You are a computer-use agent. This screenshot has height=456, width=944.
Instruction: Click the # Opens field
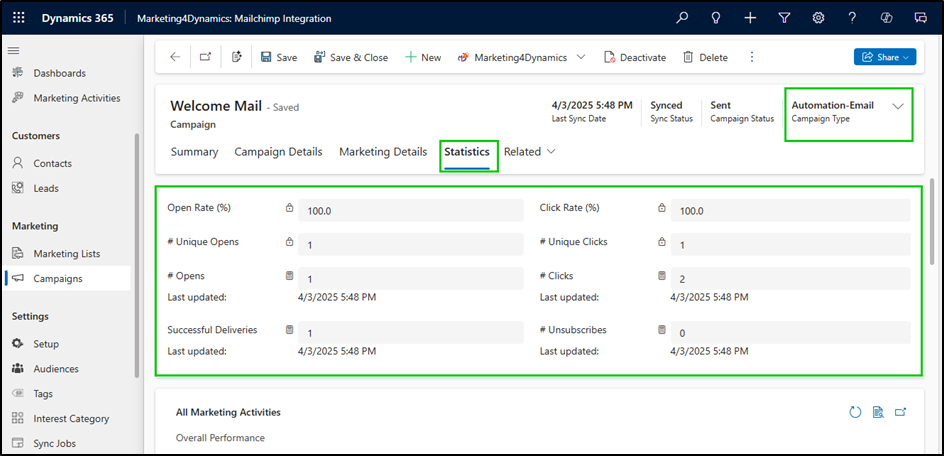point(411,279)
